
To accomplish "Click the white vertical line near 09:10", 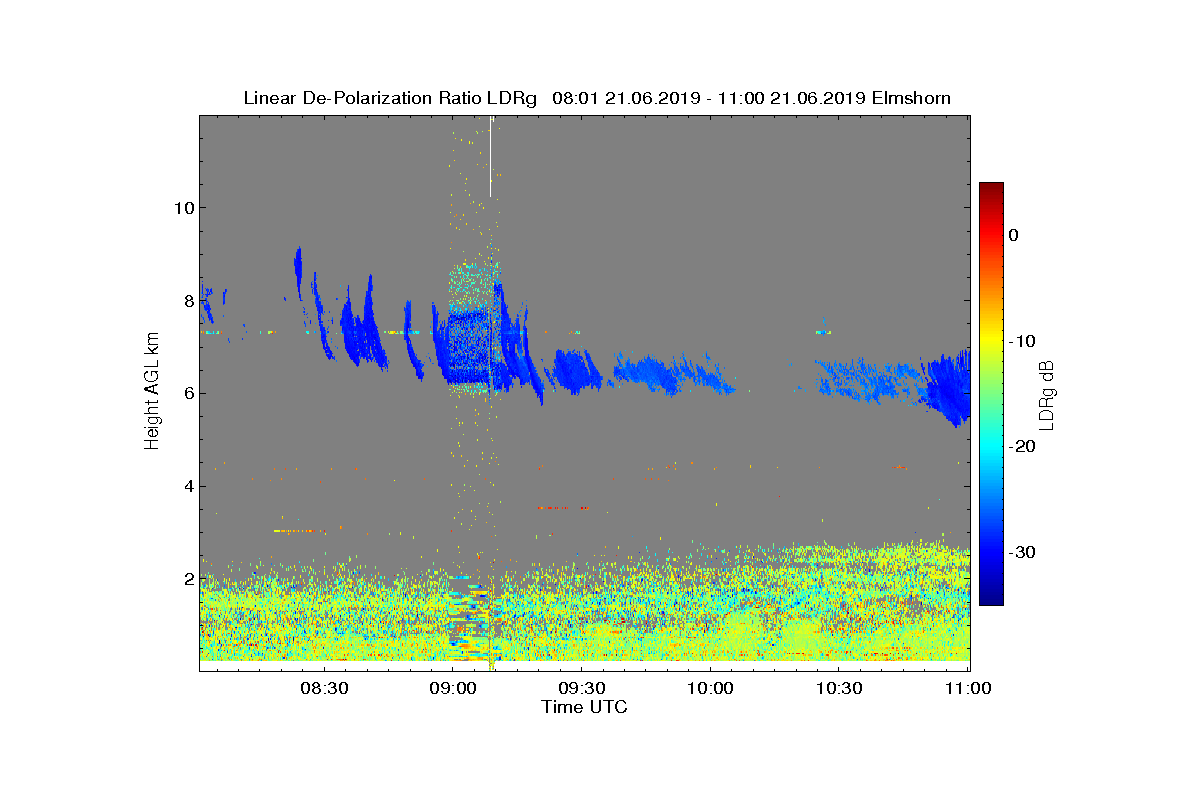I will click(x=491, y=156).
